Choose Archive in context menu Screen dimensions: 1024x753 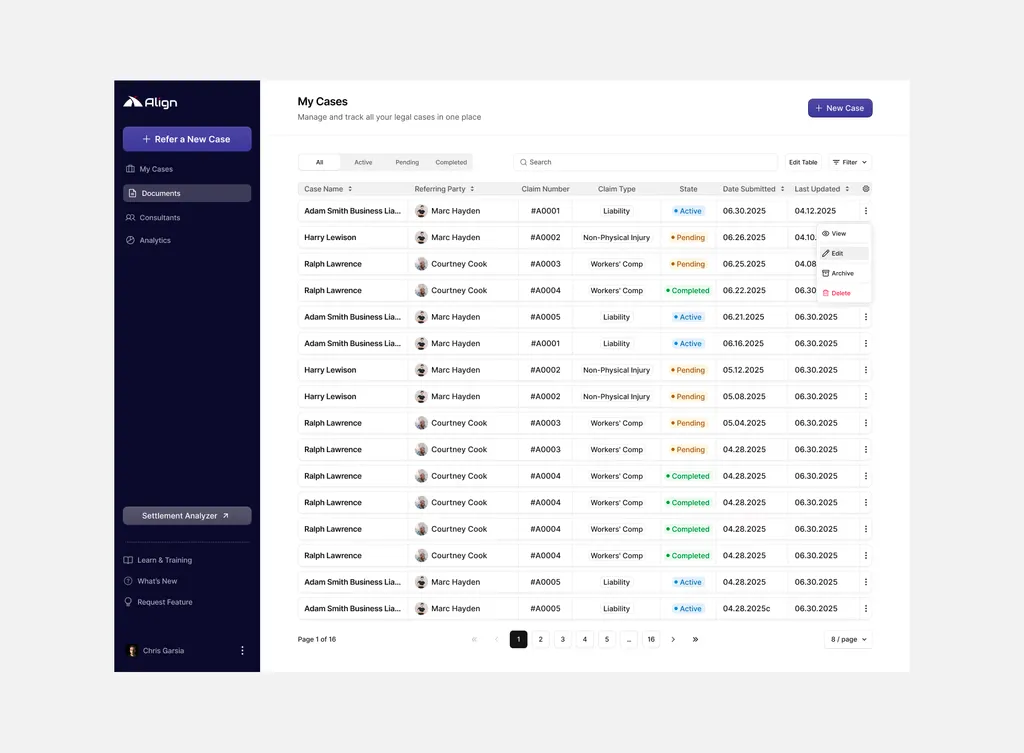pos(843,274)
